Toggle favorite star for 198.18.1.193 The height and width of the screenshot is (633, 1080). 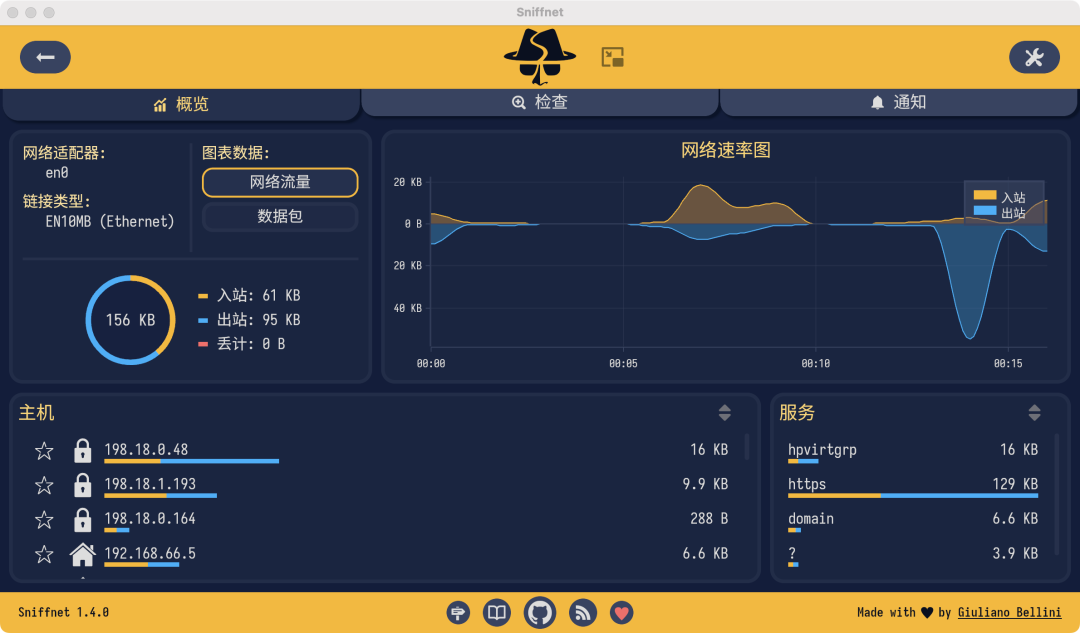[44, 486]
